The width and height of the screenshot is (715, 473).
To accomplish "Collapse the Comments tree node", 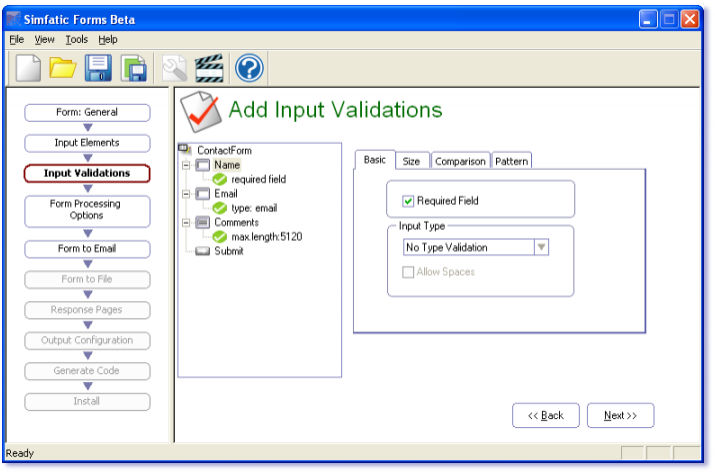I will [x=186, y=223].
